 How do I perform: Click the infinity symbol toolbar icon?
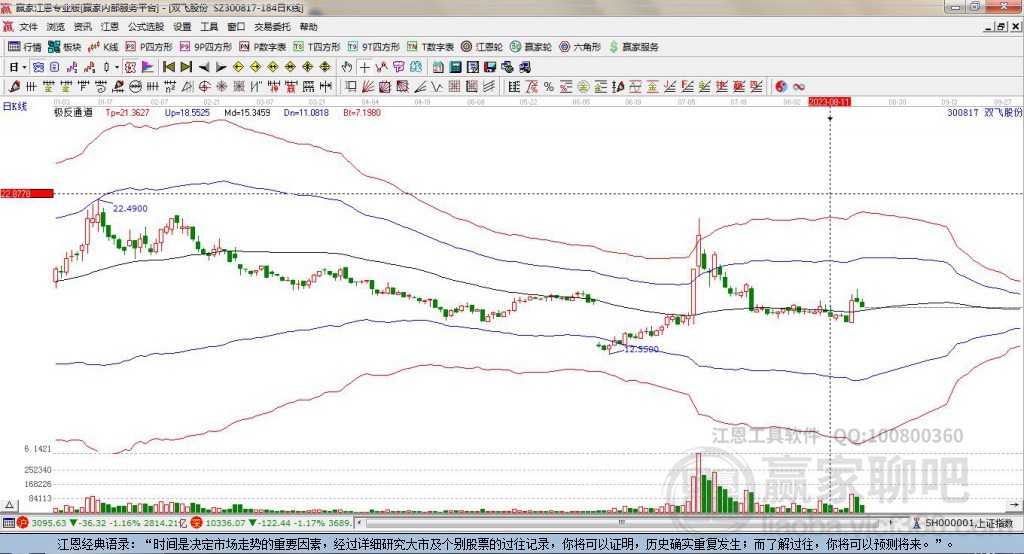(x=800, y=86)
